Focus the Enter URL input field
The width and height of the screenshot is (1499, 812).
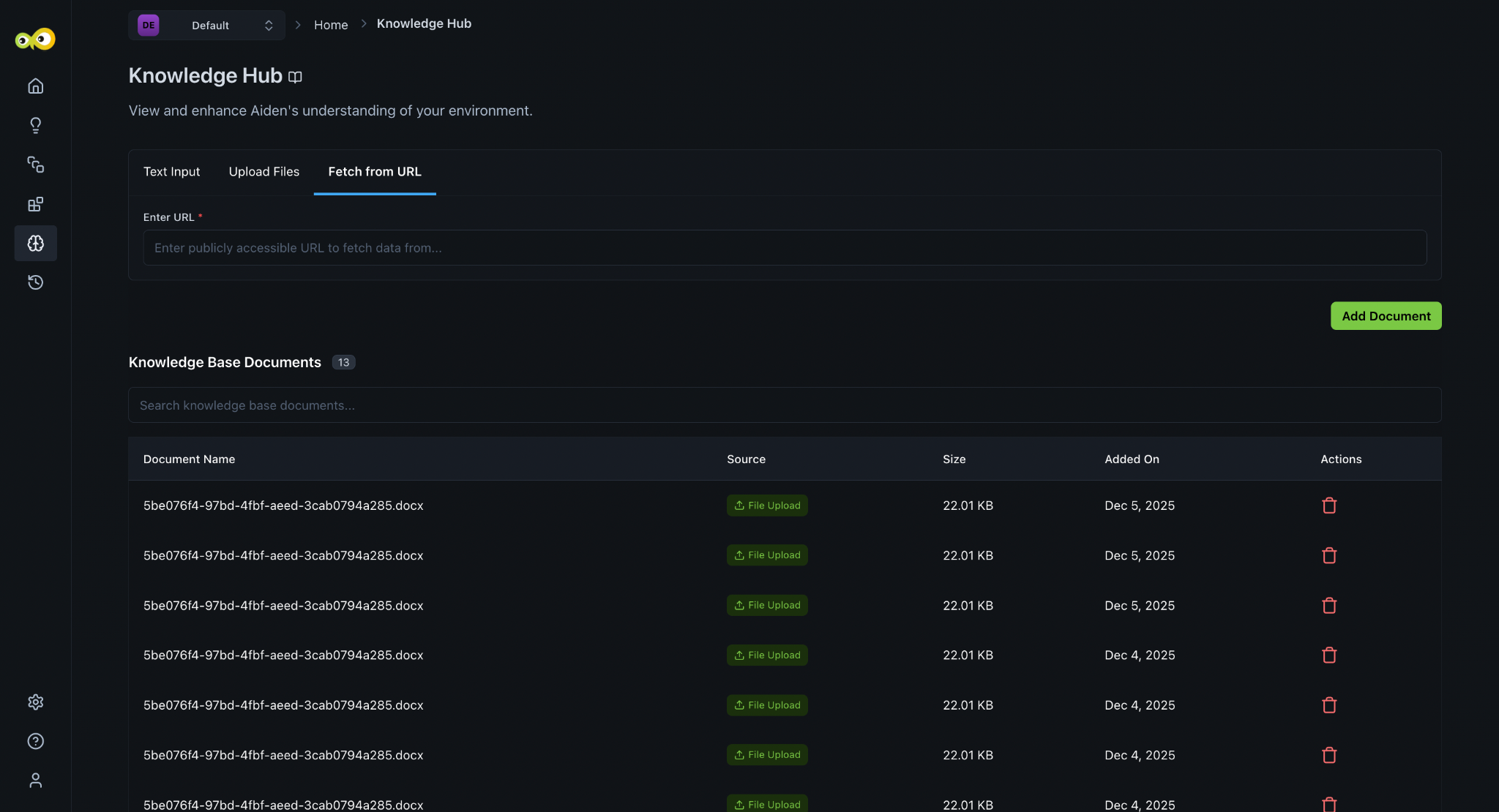[x=784, y=248]
